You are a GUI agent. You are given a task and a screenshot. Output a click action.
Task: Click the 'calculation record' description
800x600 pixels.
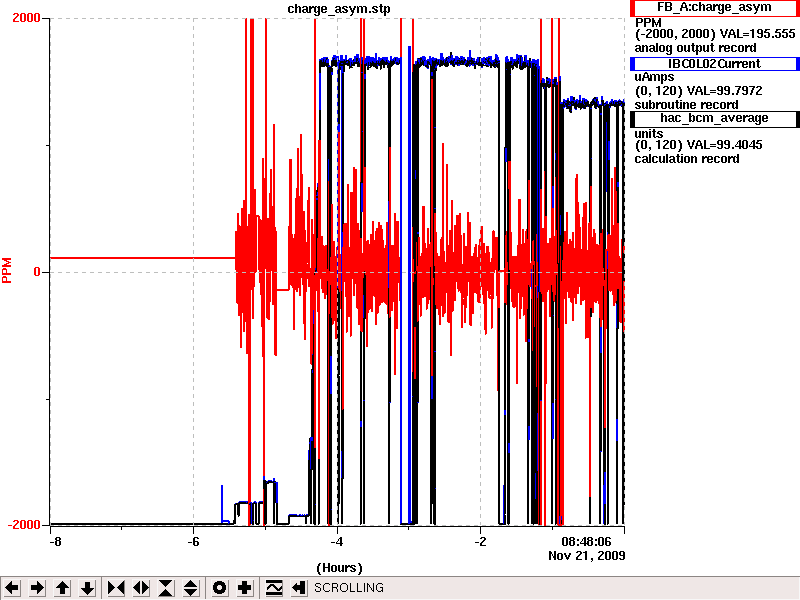click(687, 159)
